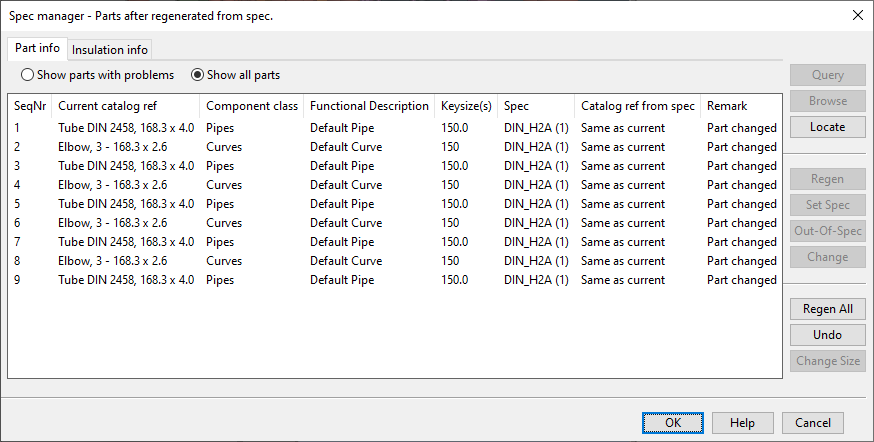Viewport: 874px width, 442px height.
Task: Click the 'Current catalog ref' column header
Action: 107,106
